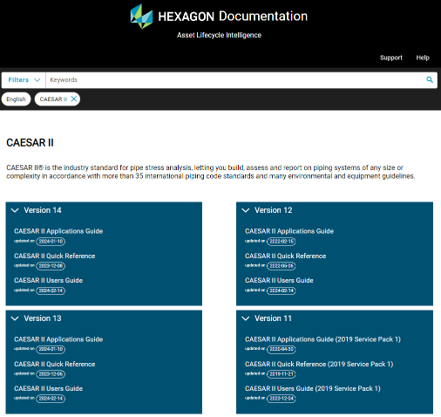Open the Help link in the header
The height and width of the screenshot is (417, 441).
[x=422, y=58]
